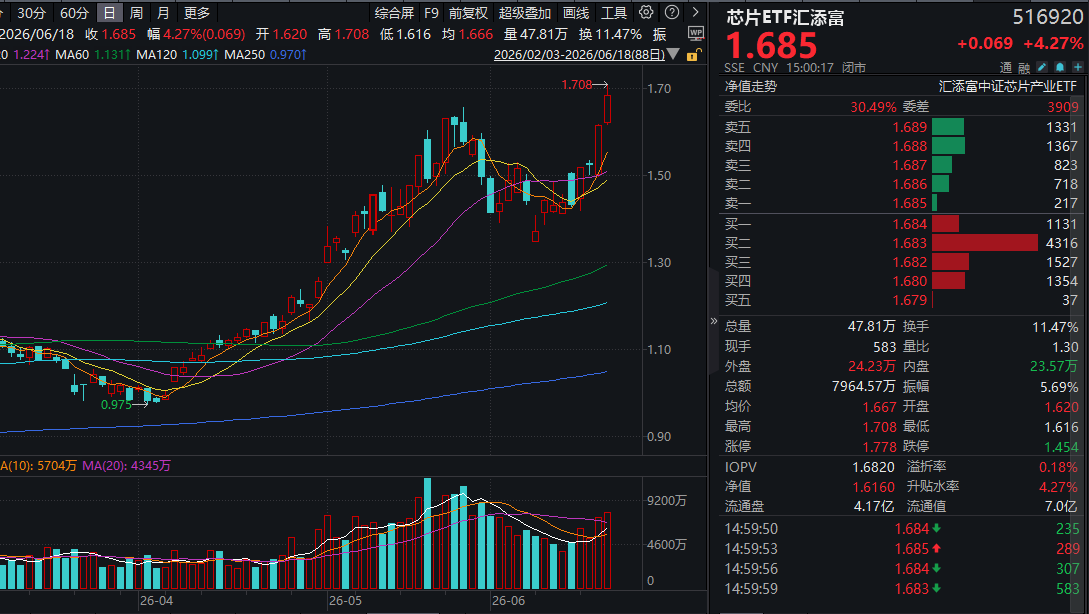Select 买一 bid row at 1.684
The width and height of the screenshot is (1089, 614).
pyautogui.click(x=901, y=224)
